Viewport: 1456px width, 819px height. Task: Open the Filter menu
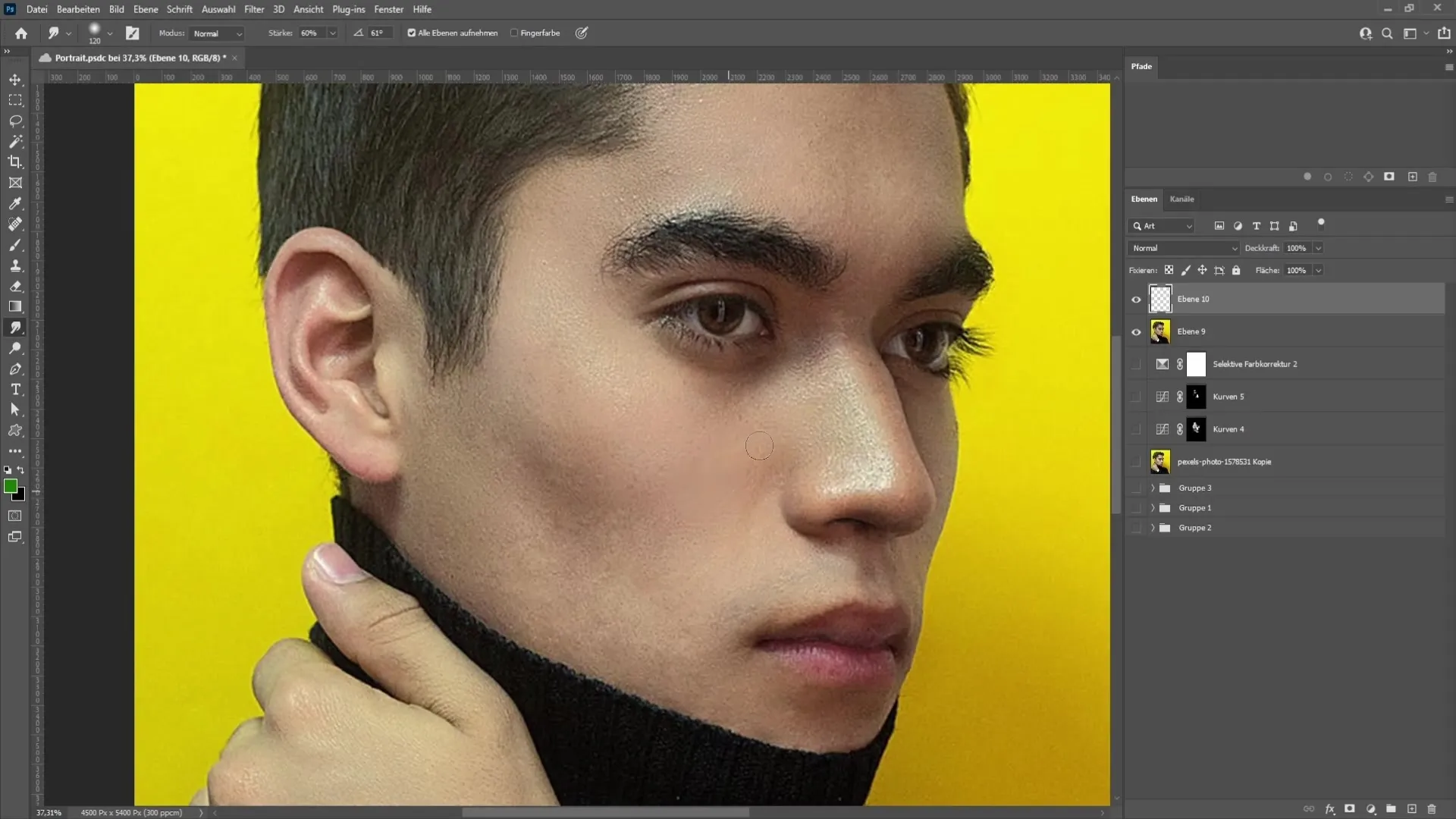[x=253, y=9]
